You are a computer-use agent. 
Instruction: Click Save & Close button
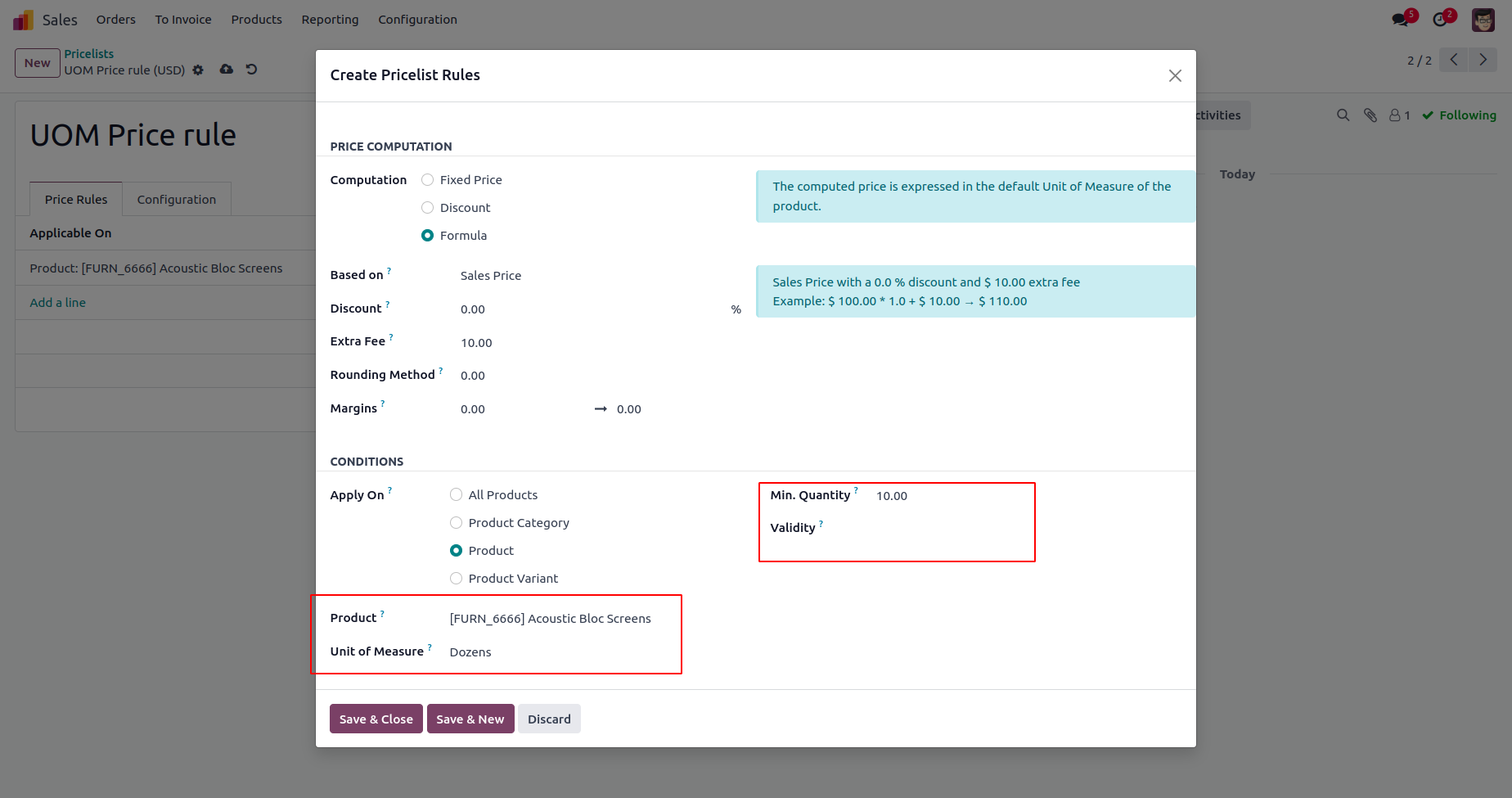(376, 719)
